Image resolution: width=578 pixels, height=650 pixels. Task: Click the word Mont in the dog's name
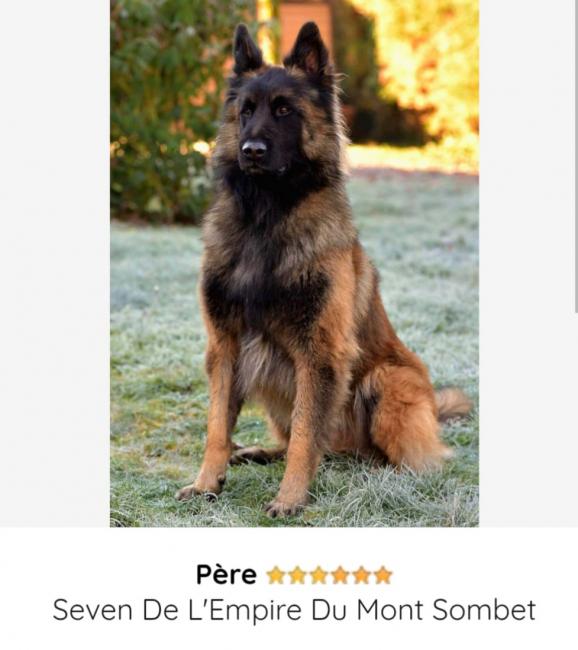pyautogui.click(x=390, y=610)
